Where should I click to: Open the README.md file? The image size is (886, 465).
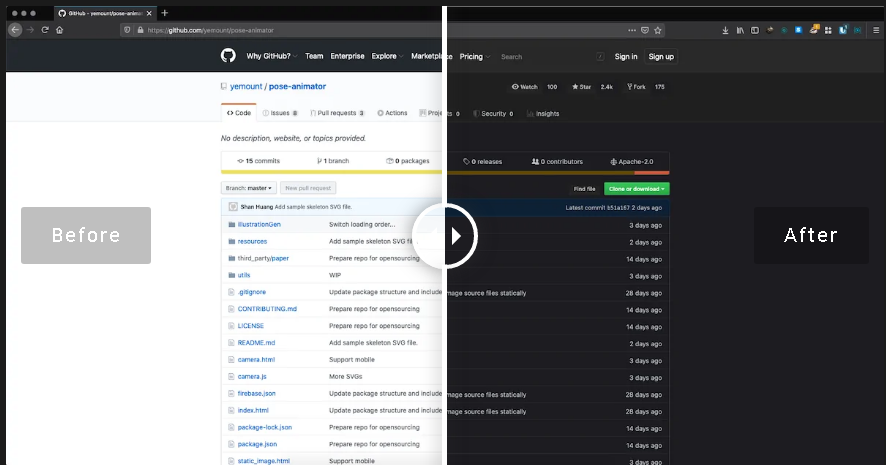coord(256,343)
